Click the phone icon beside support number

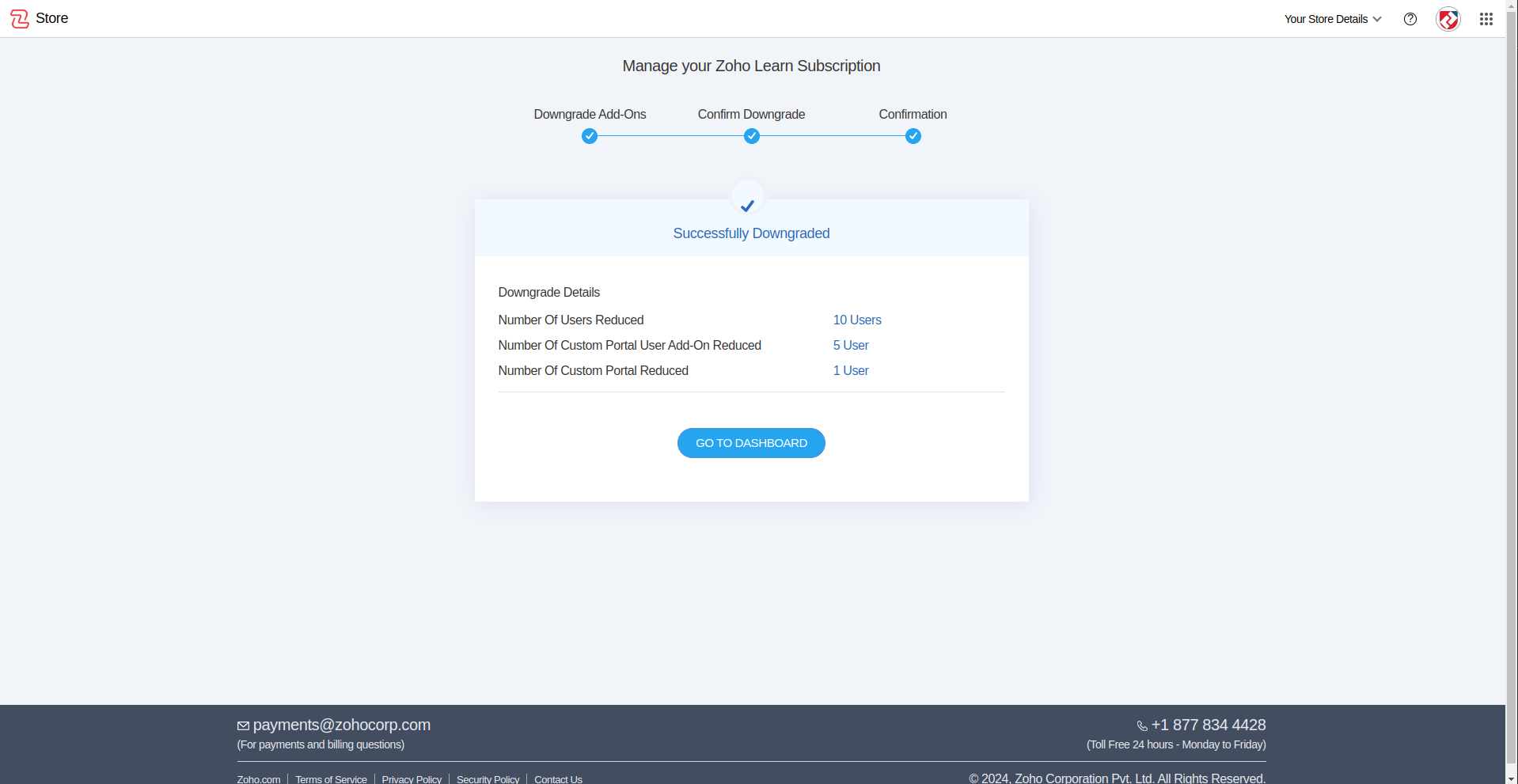(x=1142, y=726)
